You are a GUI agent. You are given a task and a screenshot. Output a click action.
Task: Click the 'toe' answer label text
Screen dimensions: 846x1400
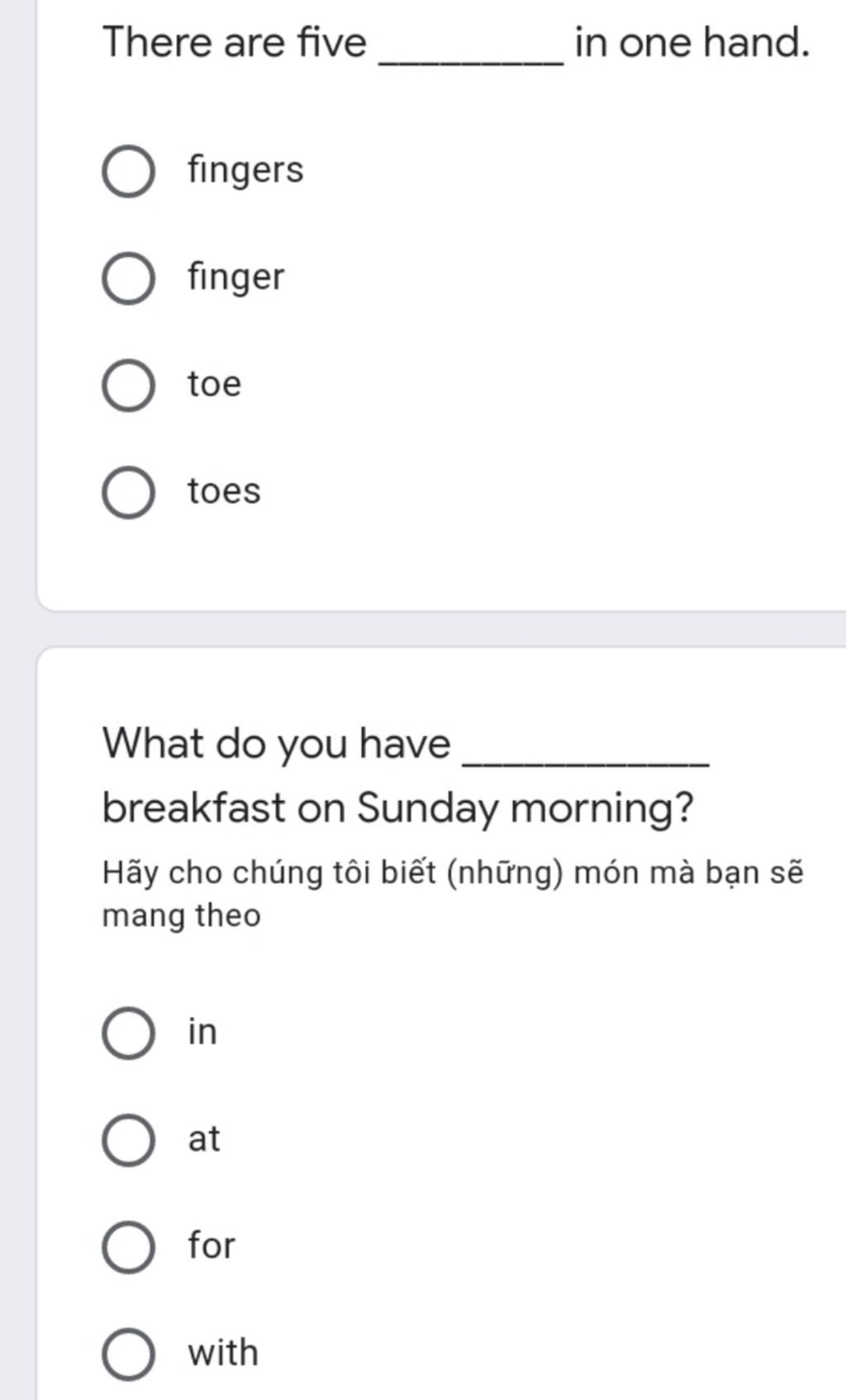click(214, 384)
